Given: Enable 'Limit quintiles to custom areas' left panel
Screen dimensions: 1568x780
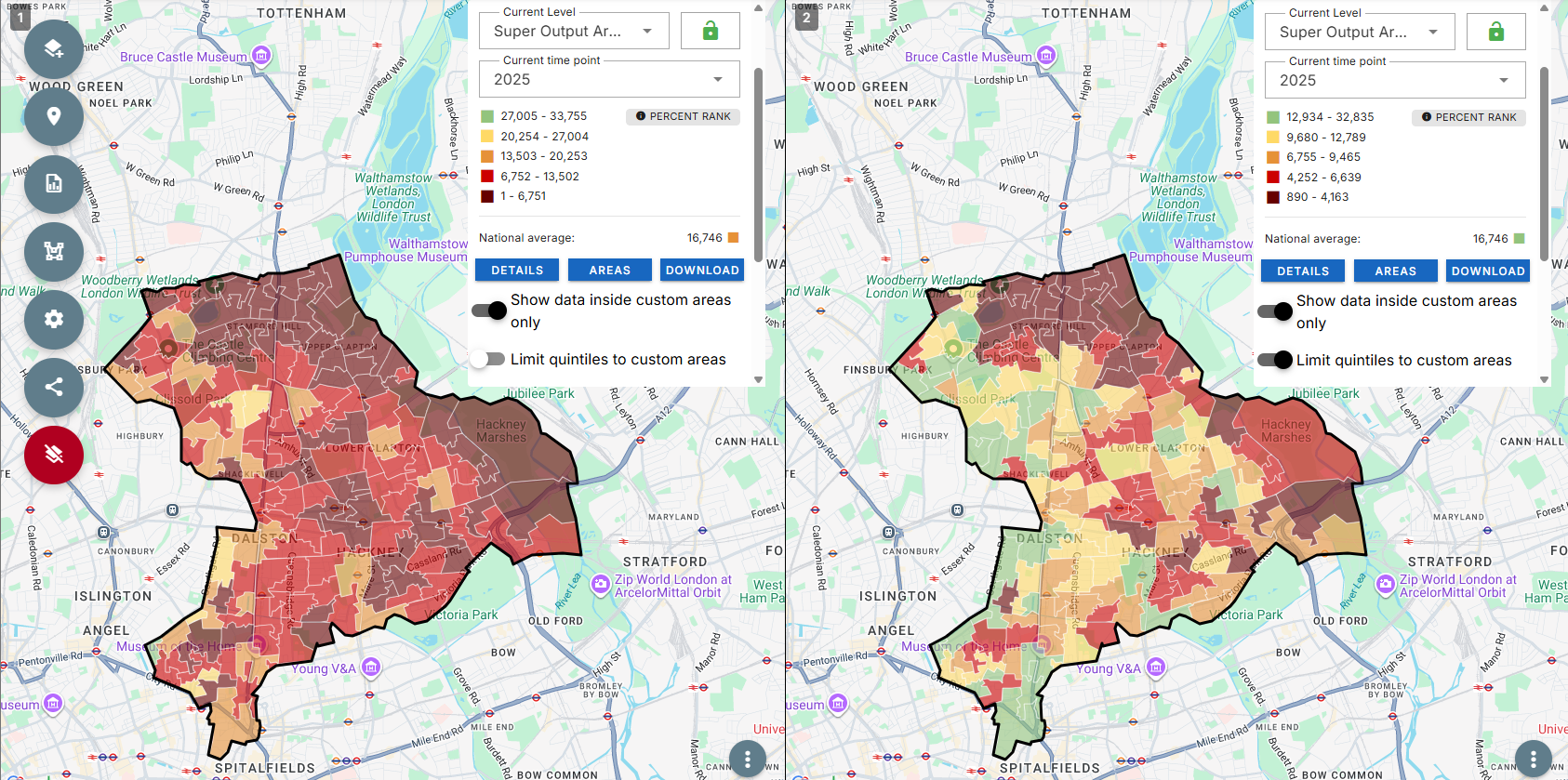Looking at the screenshot, I should pyautogui.click(x=487, y=359).
